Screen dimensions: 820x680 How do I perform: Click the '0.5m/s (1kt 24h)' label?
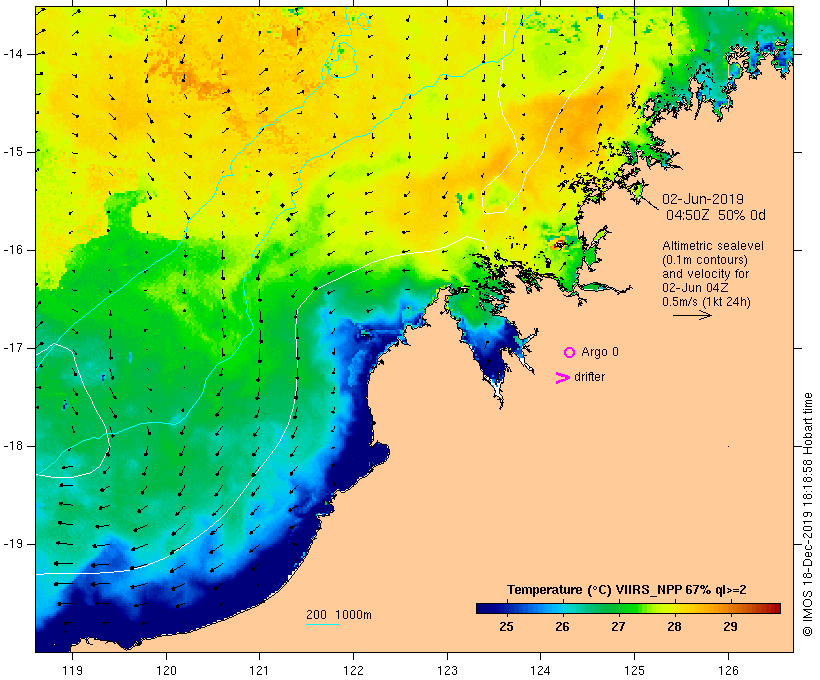click(706, 302)
